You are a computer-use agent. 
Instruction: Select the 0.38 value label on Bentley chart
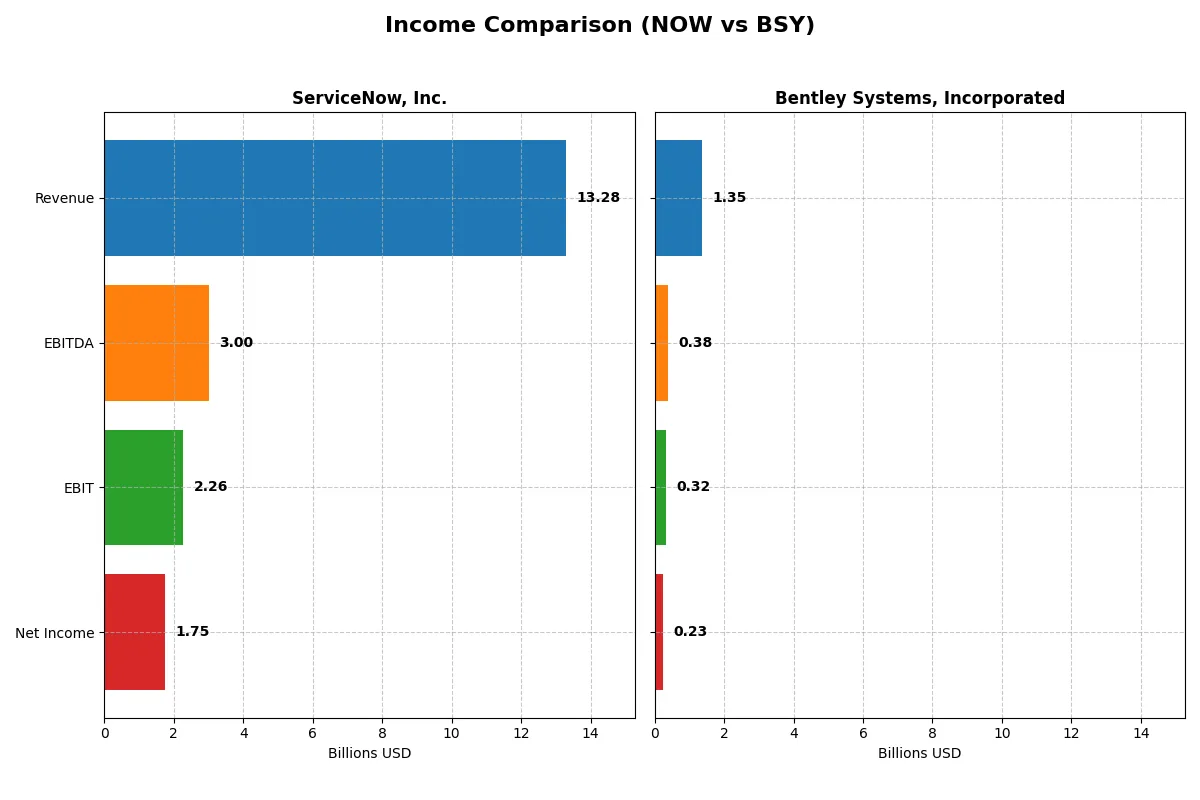pyautogui.click(x=697, y=342)
